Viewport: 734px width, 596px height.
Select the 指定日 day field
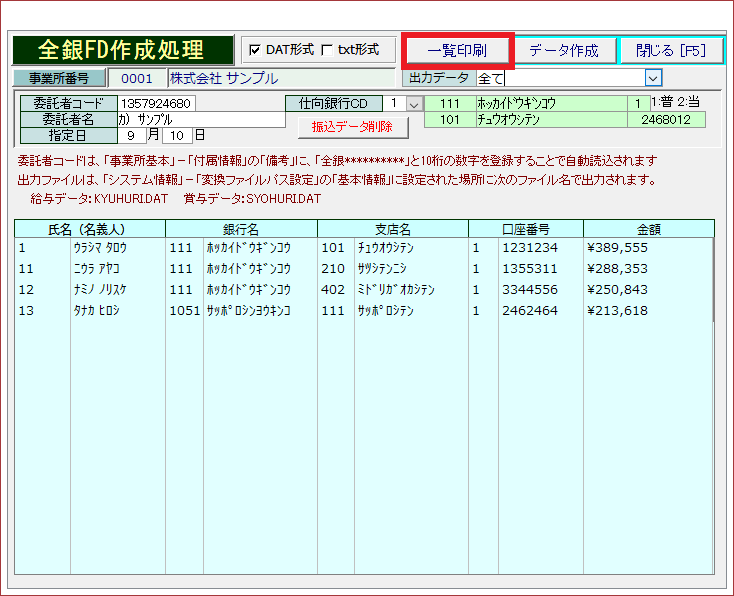[x=177, y=135]
